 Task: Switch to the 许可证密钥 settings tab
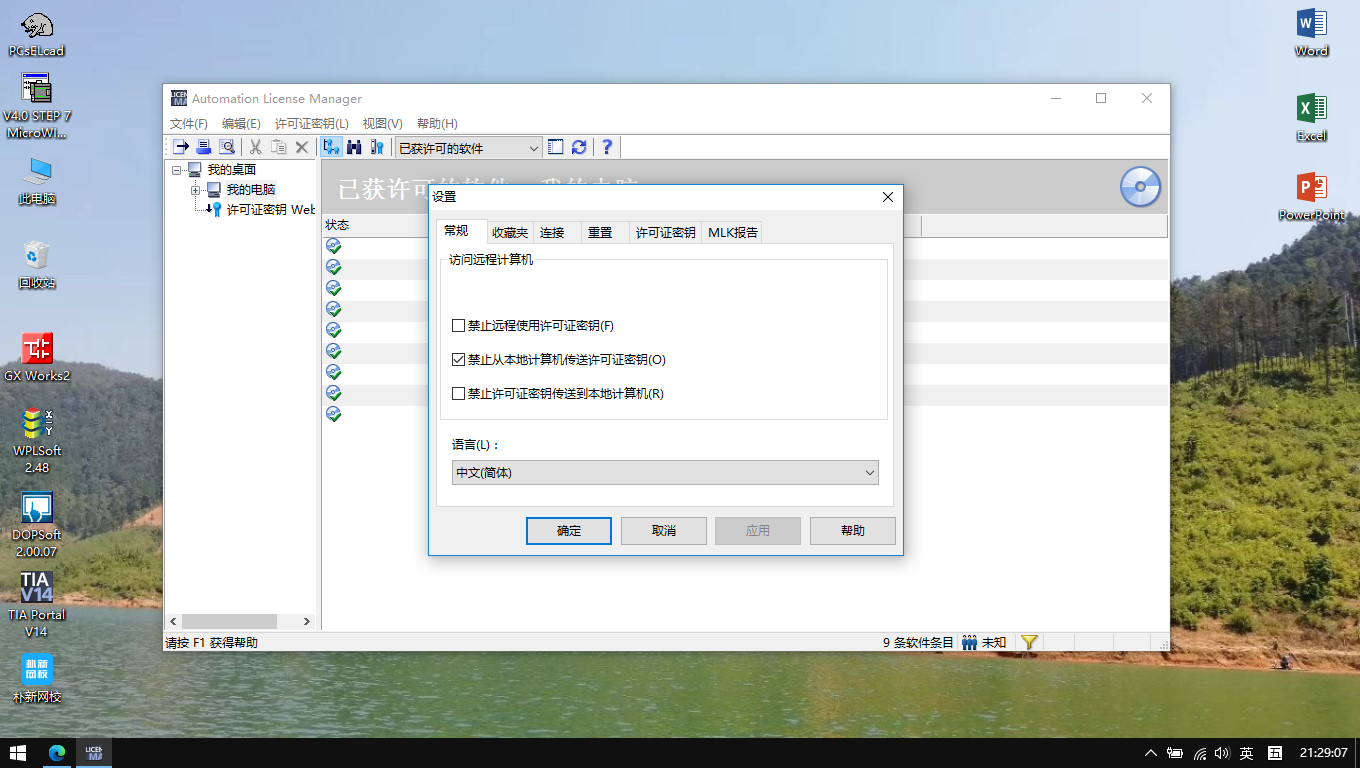(x=665, y=232)
